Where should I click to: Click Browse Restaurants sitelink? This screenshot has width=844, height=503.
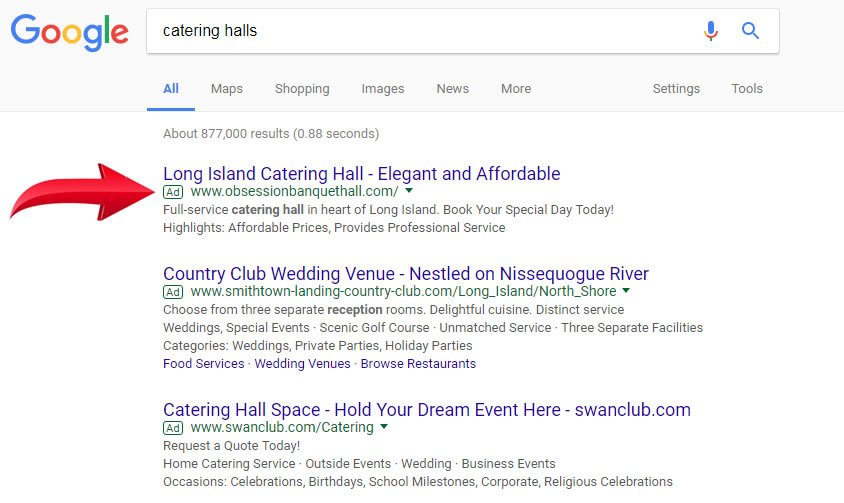418,364
